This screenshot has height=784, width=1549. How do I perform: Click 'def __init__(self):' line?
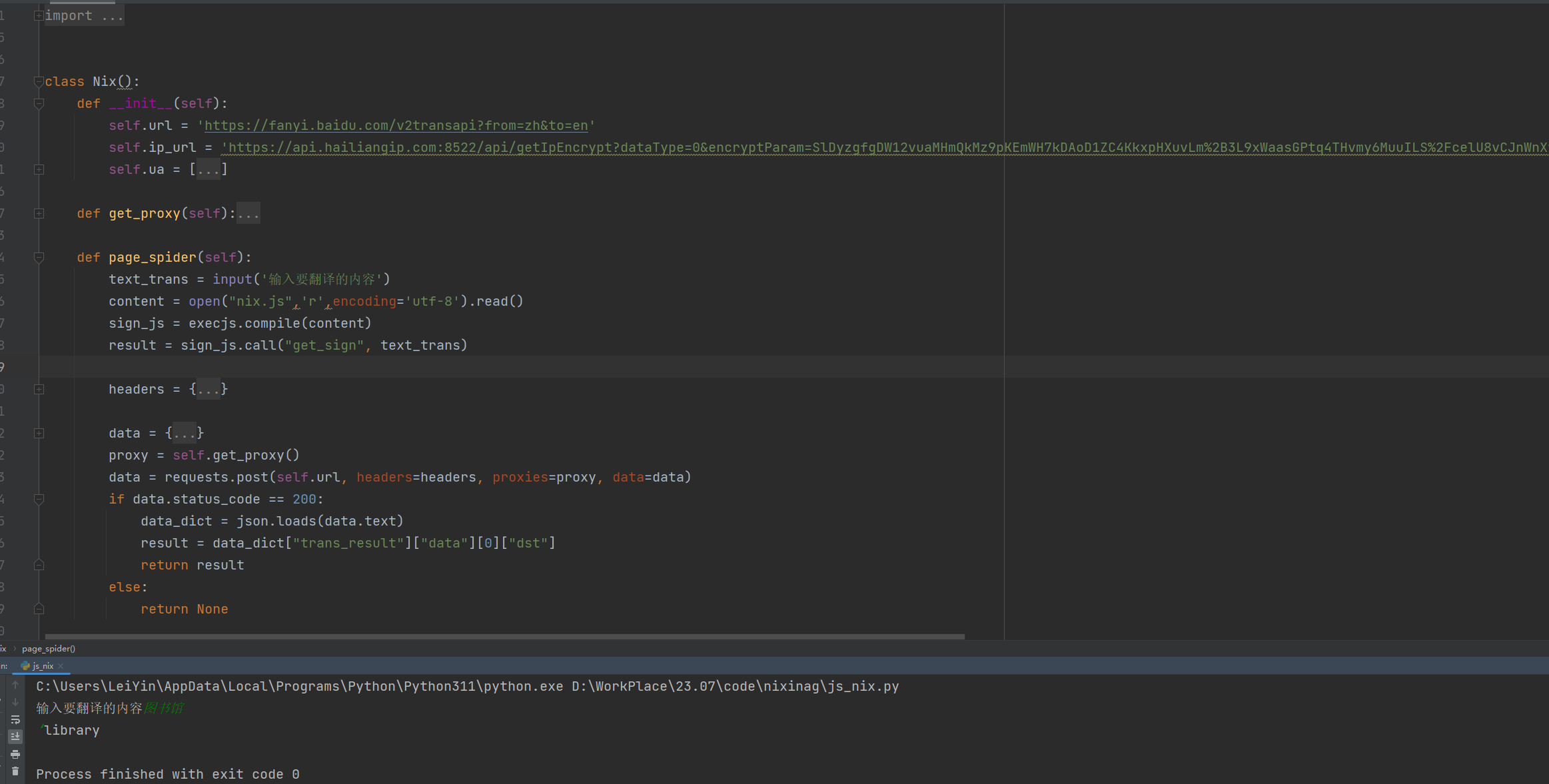pos(152,103)
